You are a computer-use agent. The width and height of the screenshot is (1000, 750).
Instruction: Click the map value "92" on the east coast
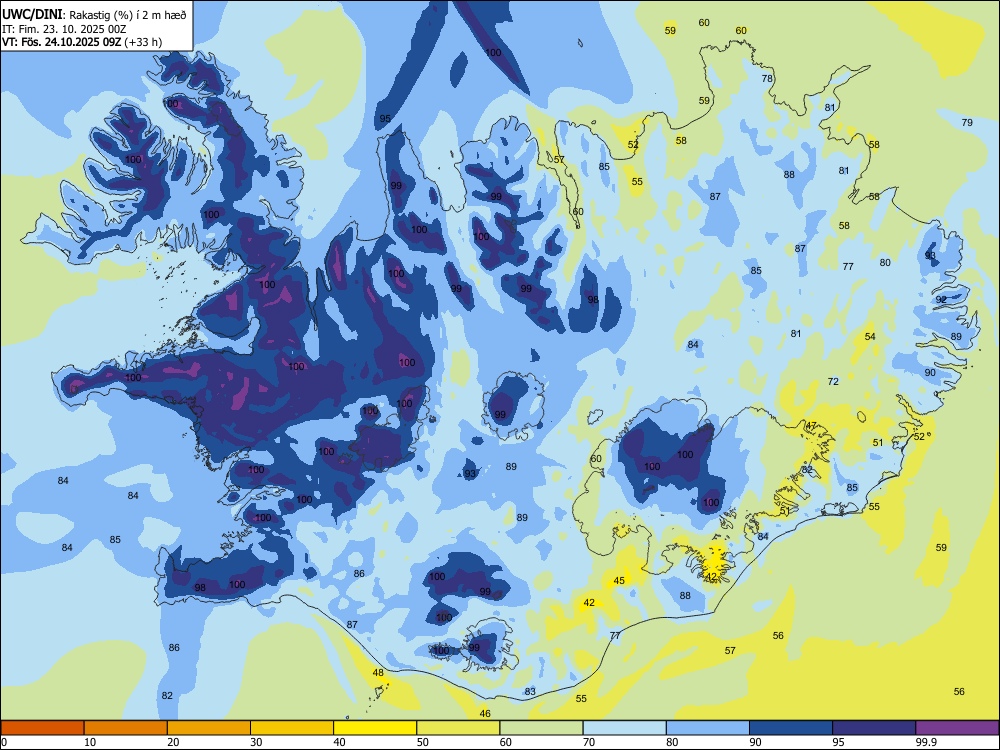click(941, 299)
